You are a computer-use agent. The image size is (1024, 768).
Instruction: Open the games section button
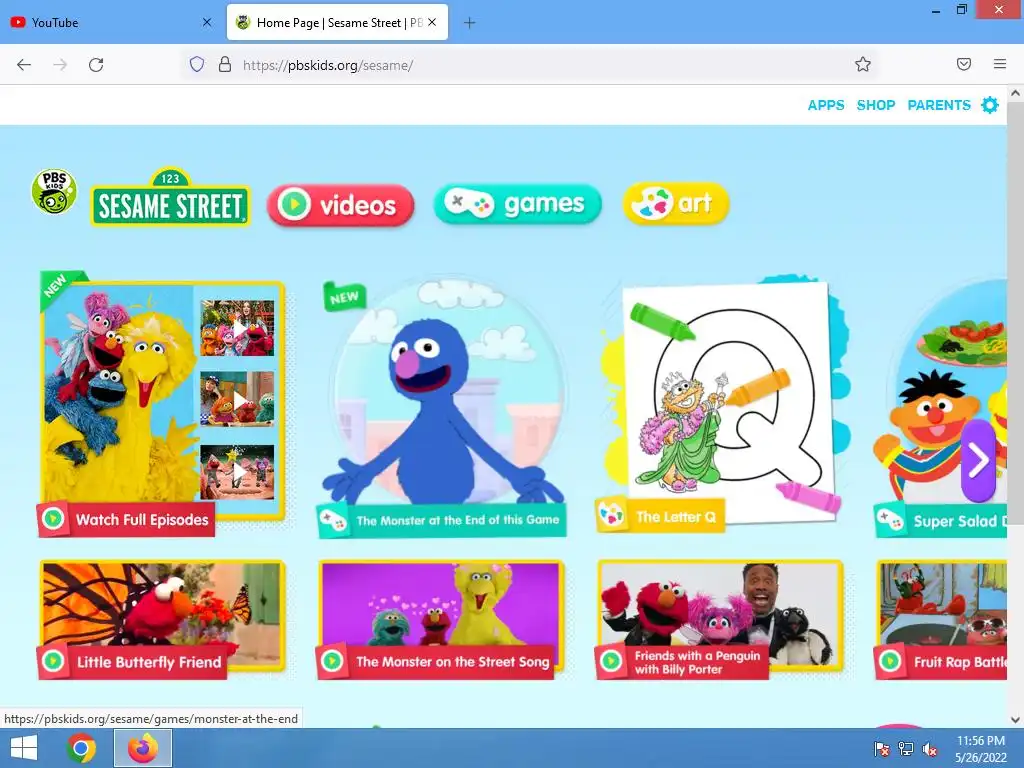pos(517,204)
